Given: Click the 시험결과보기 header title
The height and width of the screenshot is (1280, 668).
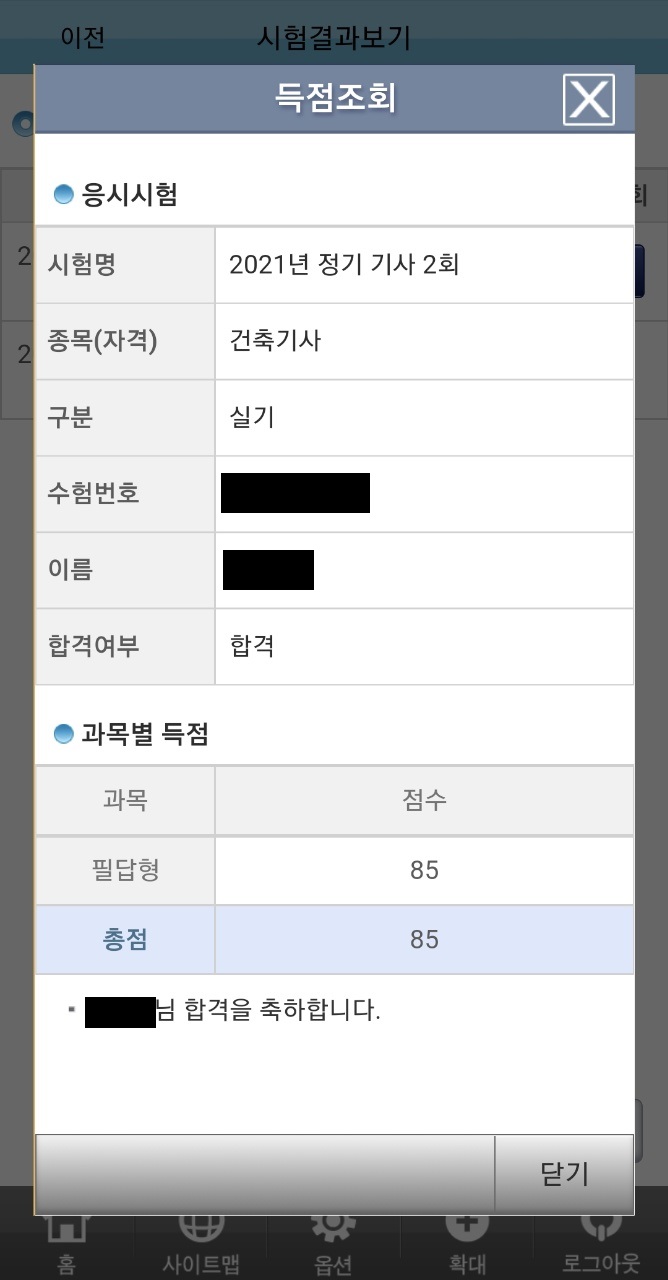Looking at the screenshot, I should tap(334, 38).
